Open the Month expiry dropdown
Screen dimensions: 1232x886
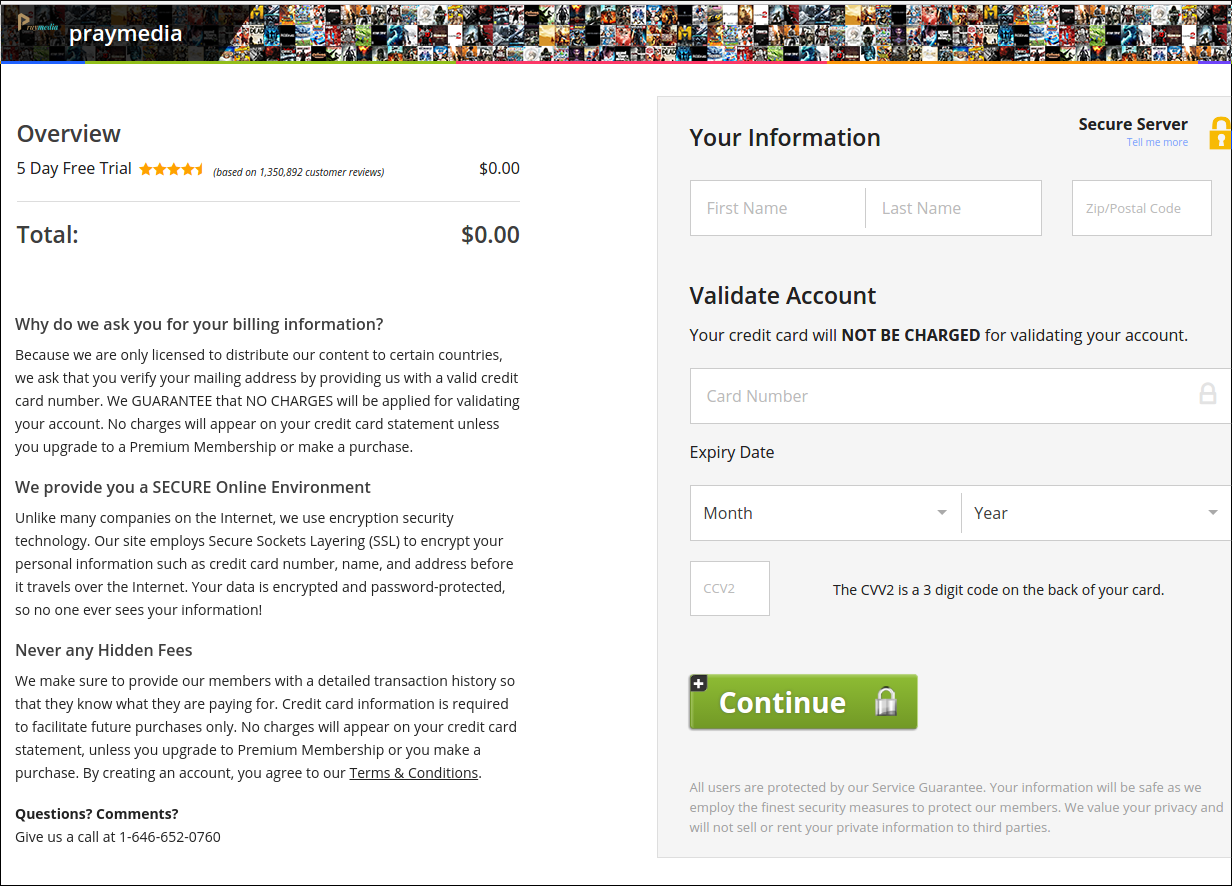point(825,513)
